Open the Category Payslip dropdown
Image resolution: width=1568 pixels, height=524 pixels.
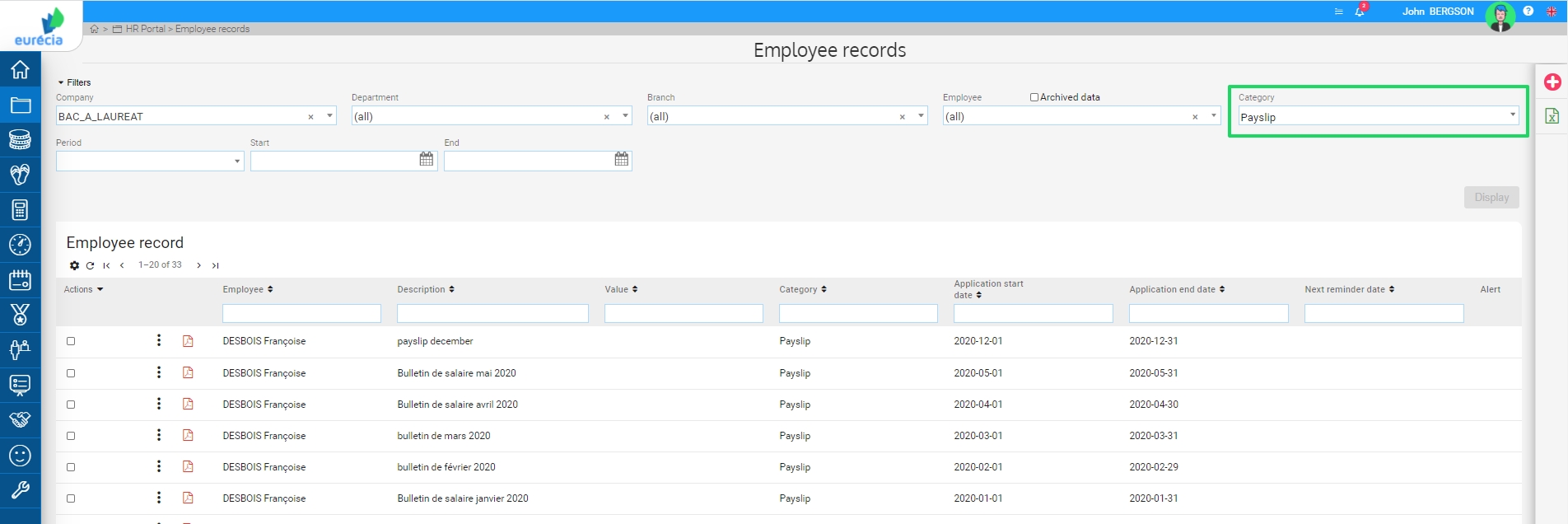(1378, 116)
